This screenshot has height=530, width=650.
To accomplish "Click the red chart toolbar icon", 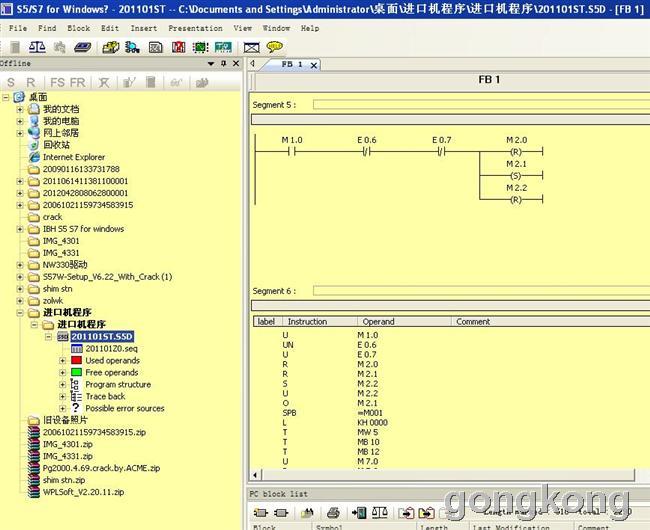I will 178,47.
